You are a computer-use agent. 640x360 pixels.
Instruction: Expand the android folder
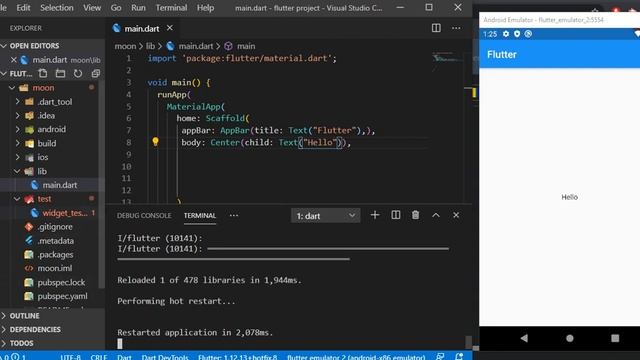pyautogui.click(x=18, y=129)
